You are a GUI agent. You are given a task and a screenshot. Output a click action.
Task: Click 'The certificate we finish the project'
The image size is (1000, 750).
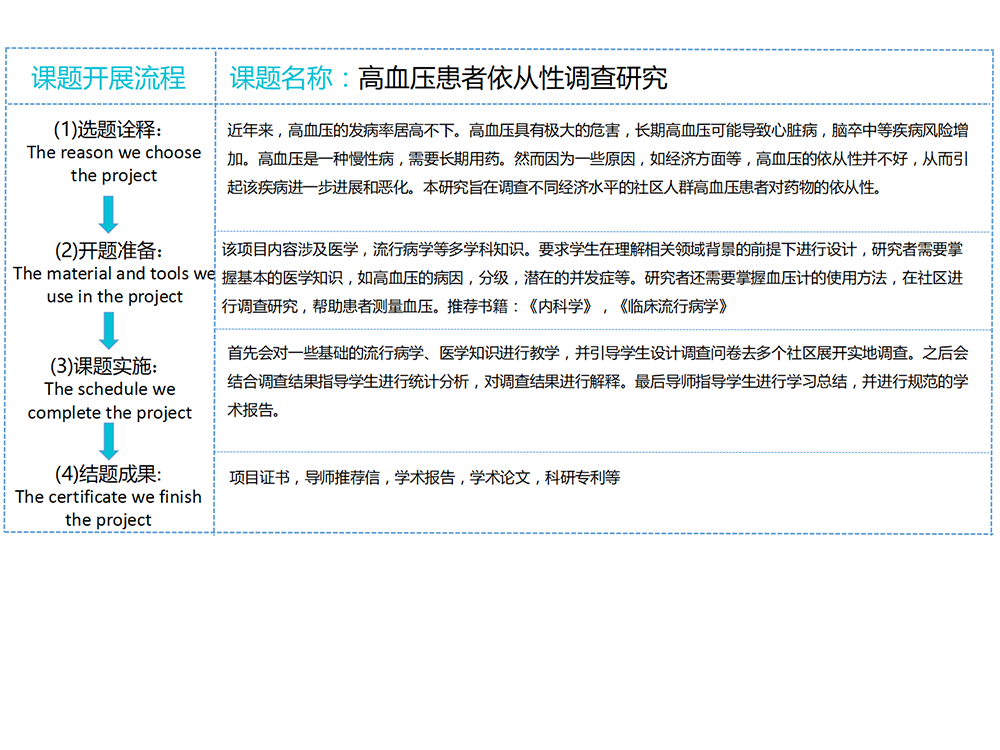[108, 508]
